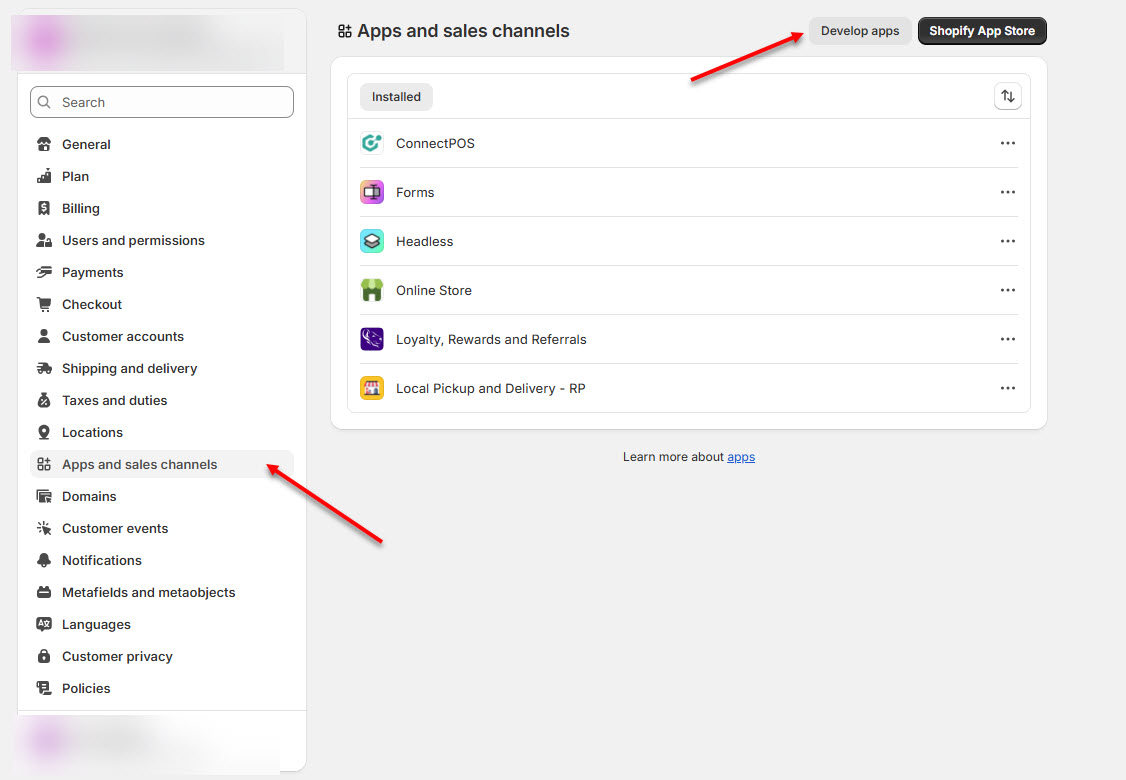
Task: Open the Headless app name
Action: tap(424, 241)
